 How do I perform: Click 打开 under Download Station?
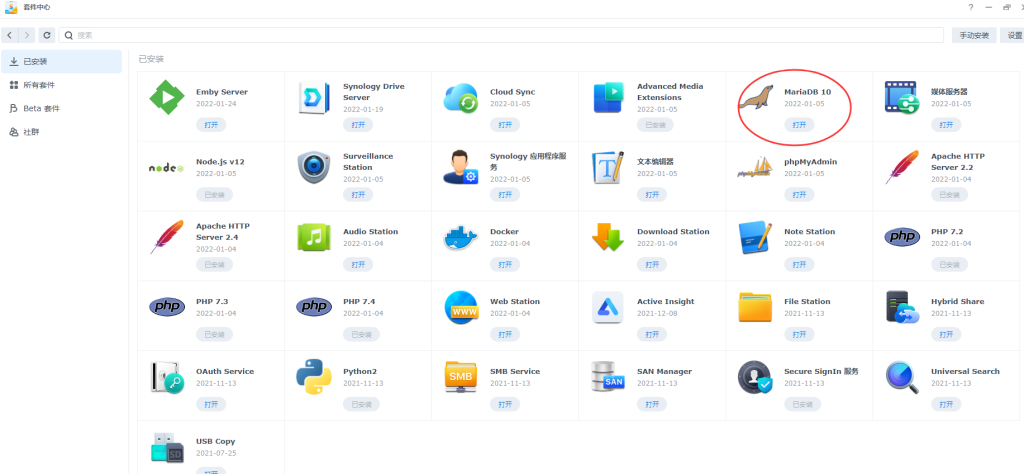pyautogui.click(x=652, y=264)
